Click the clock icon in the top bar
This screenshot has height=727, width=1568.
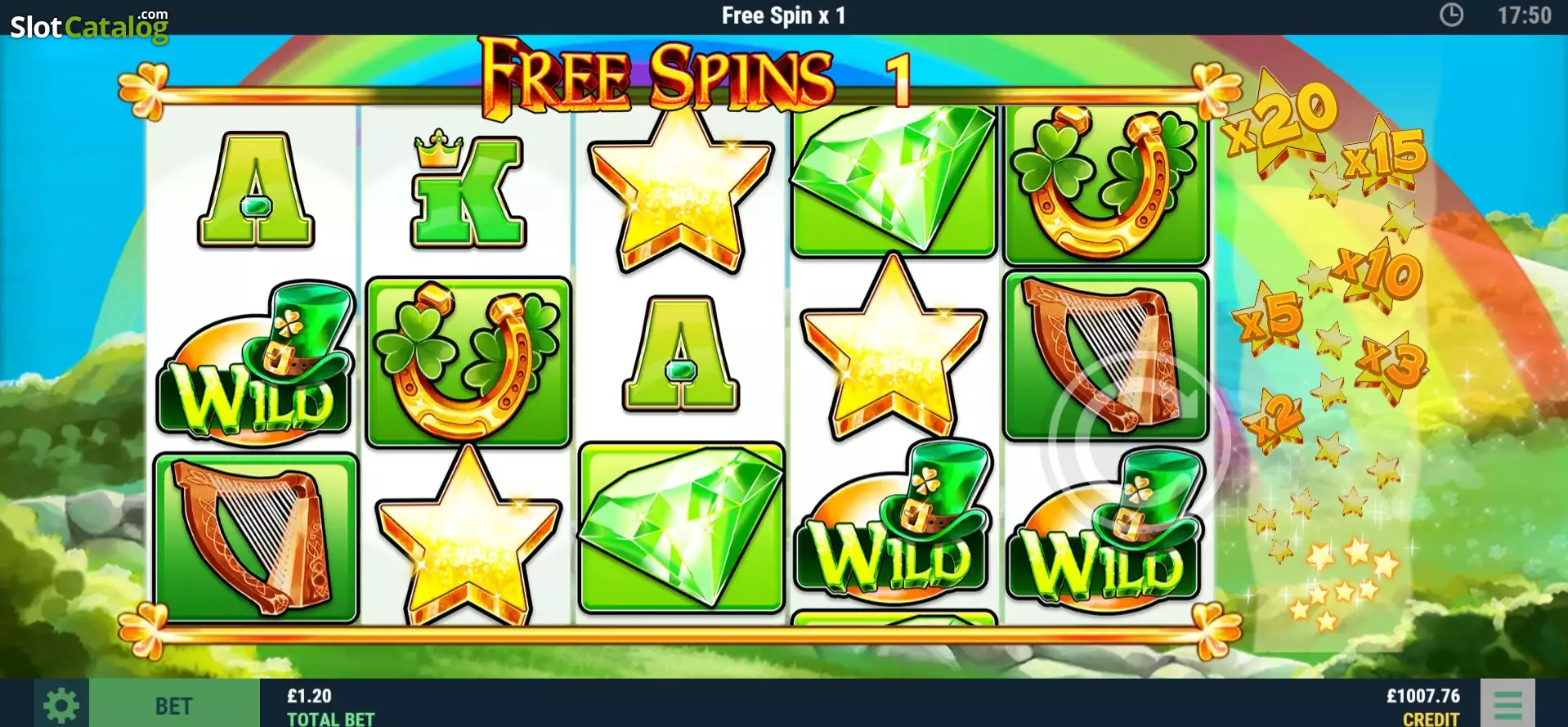click(1451, 15)
